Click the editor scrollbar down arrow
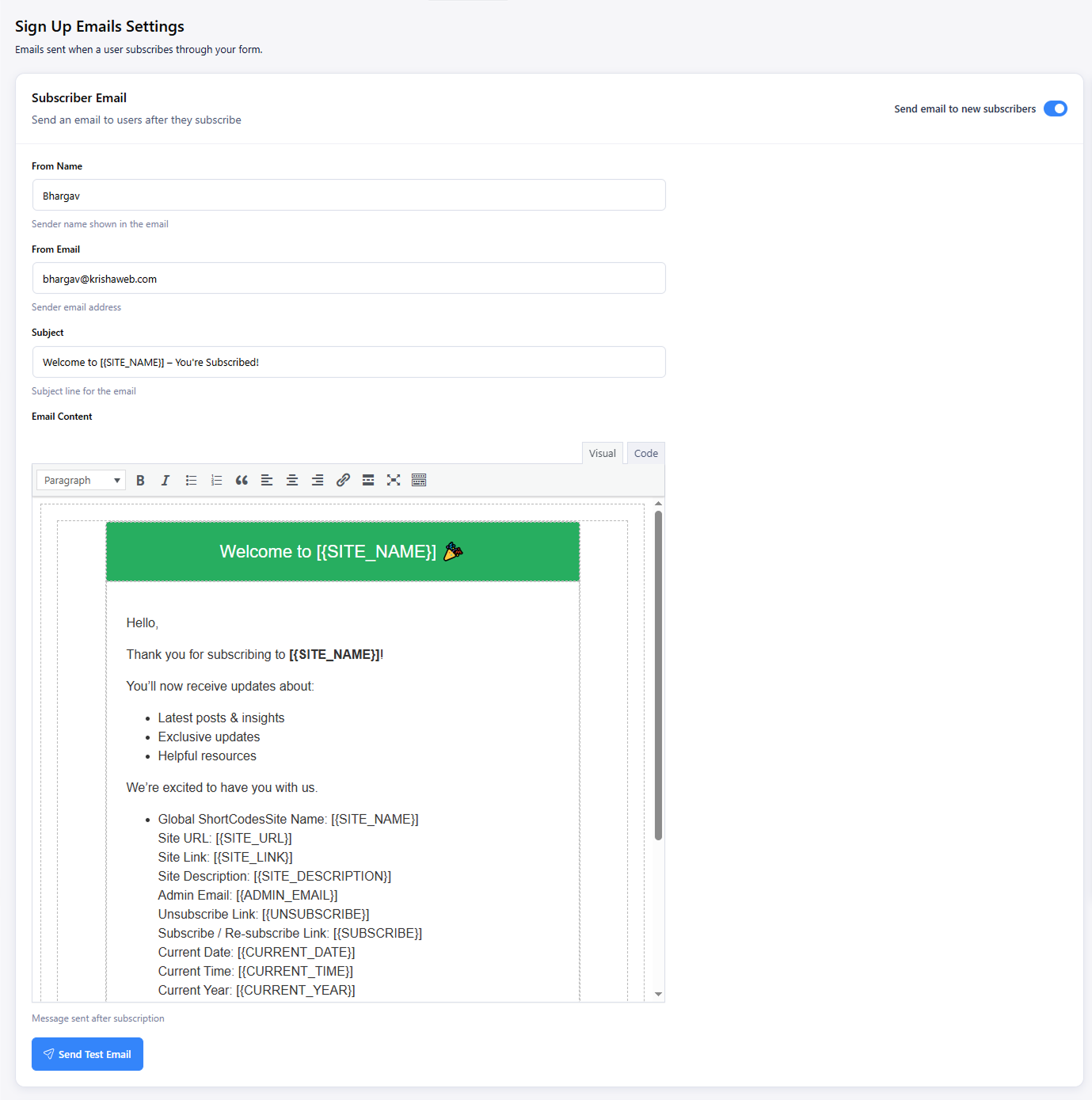This screenshot has width=1092, height=1100. [658, 994]
